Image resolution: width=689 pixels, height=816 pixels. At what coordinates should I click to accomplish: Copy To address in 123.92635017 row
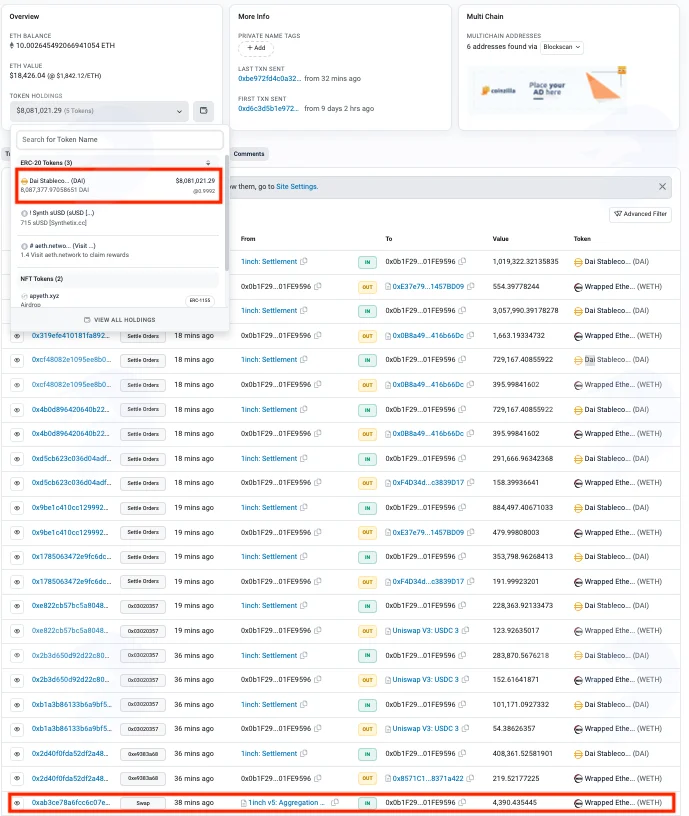466,630
